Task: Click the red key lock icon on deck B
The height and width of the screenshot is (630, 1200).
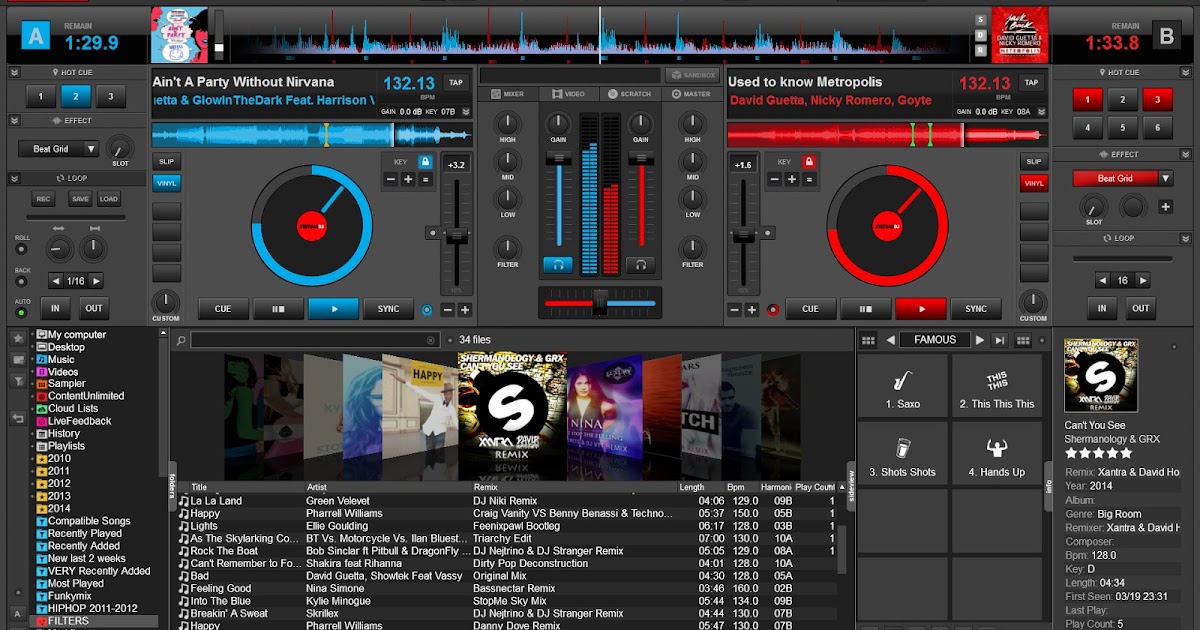Action: tap(810, 161)
